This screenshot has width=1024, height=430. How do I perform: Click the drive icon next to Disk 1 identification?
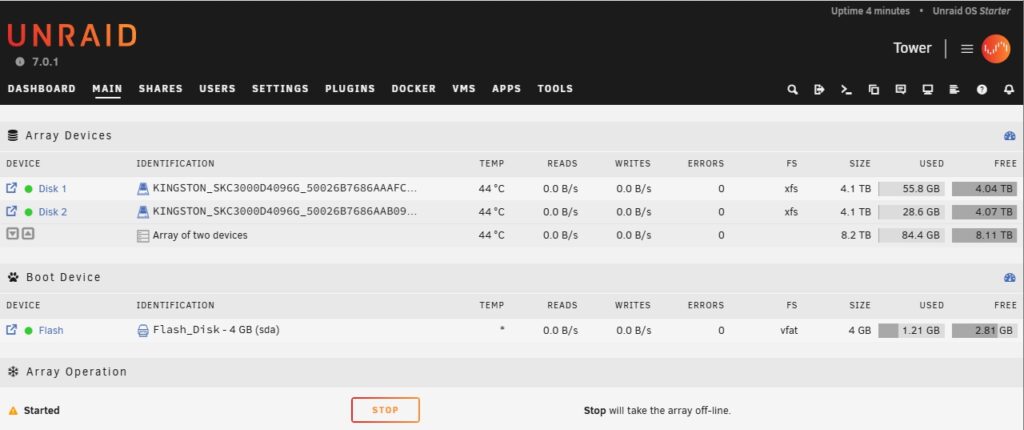[142, 188]
